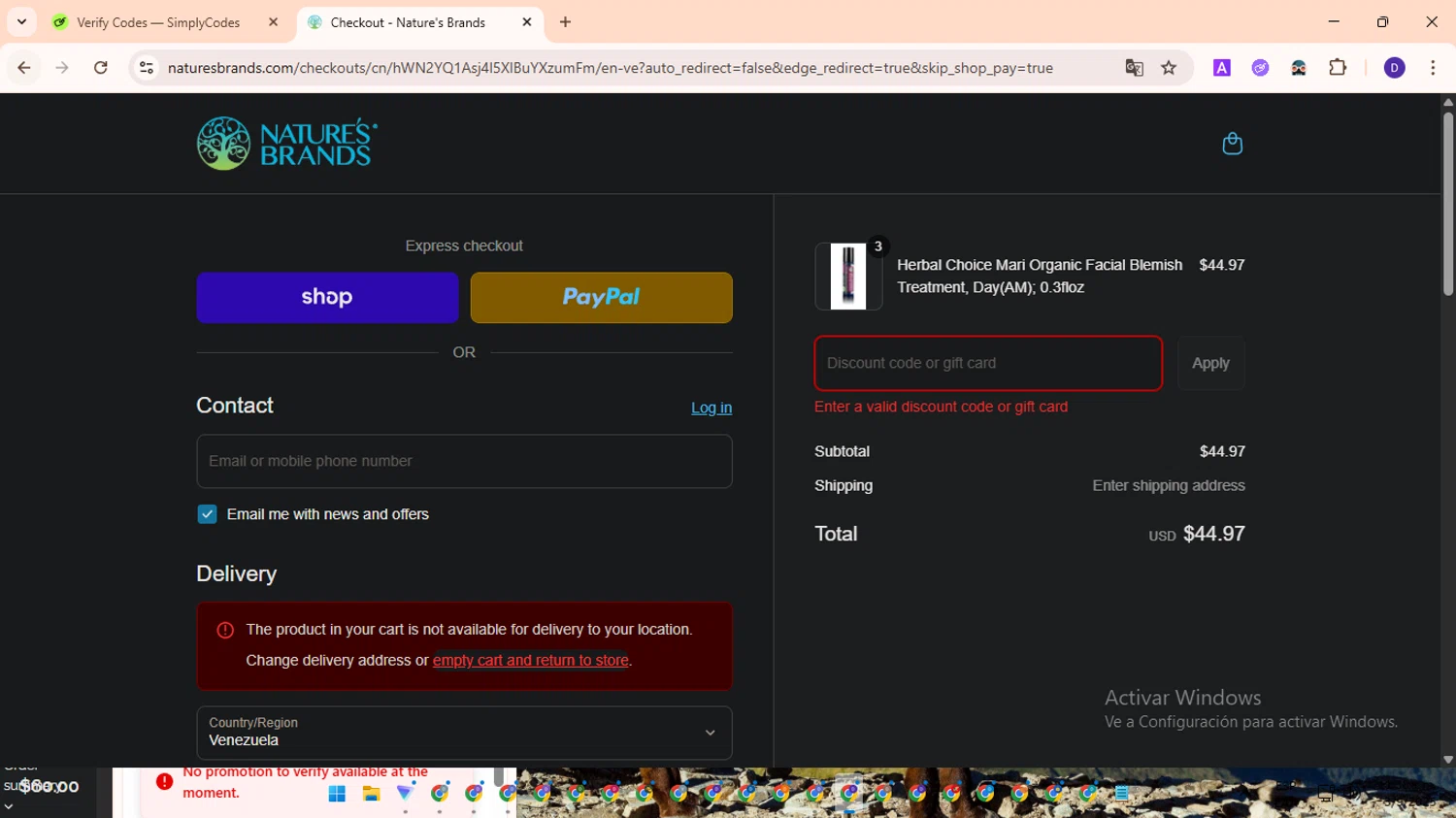Viewport: 1456px width, 818px height.
Task: Go back with the browser back arrow
Action: tap(24, 68)
